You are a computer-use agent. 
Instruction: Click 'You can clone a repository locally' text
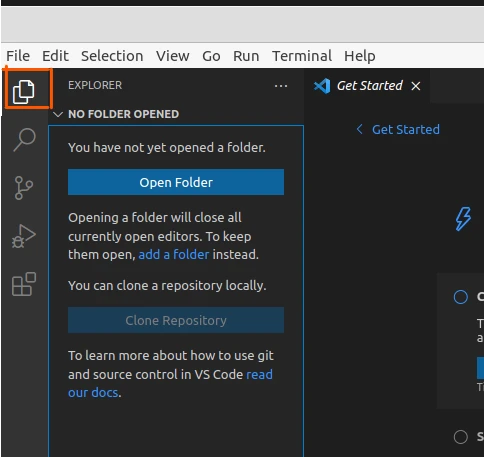(x=167, y=286)
